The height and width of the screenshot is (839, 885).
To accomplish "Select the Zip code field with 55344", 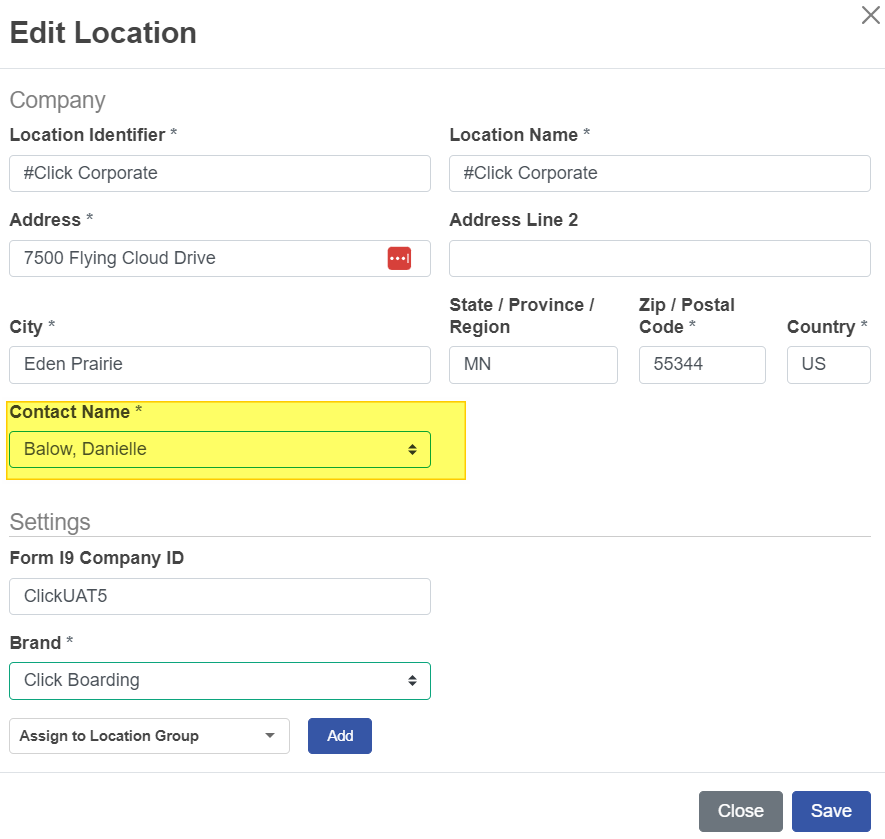I will tap(701, 365).
